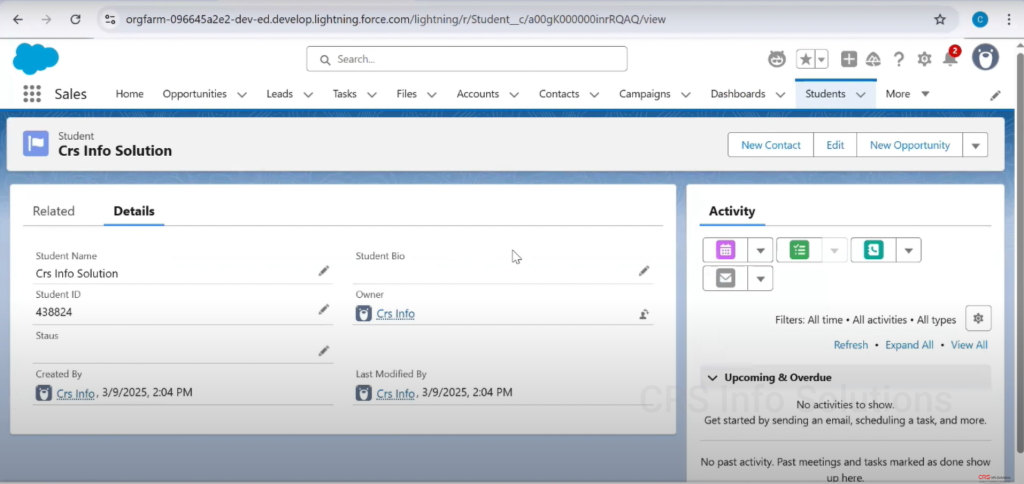Open the activity filter settings gear
1024x484 pixels.
[978, 318]
